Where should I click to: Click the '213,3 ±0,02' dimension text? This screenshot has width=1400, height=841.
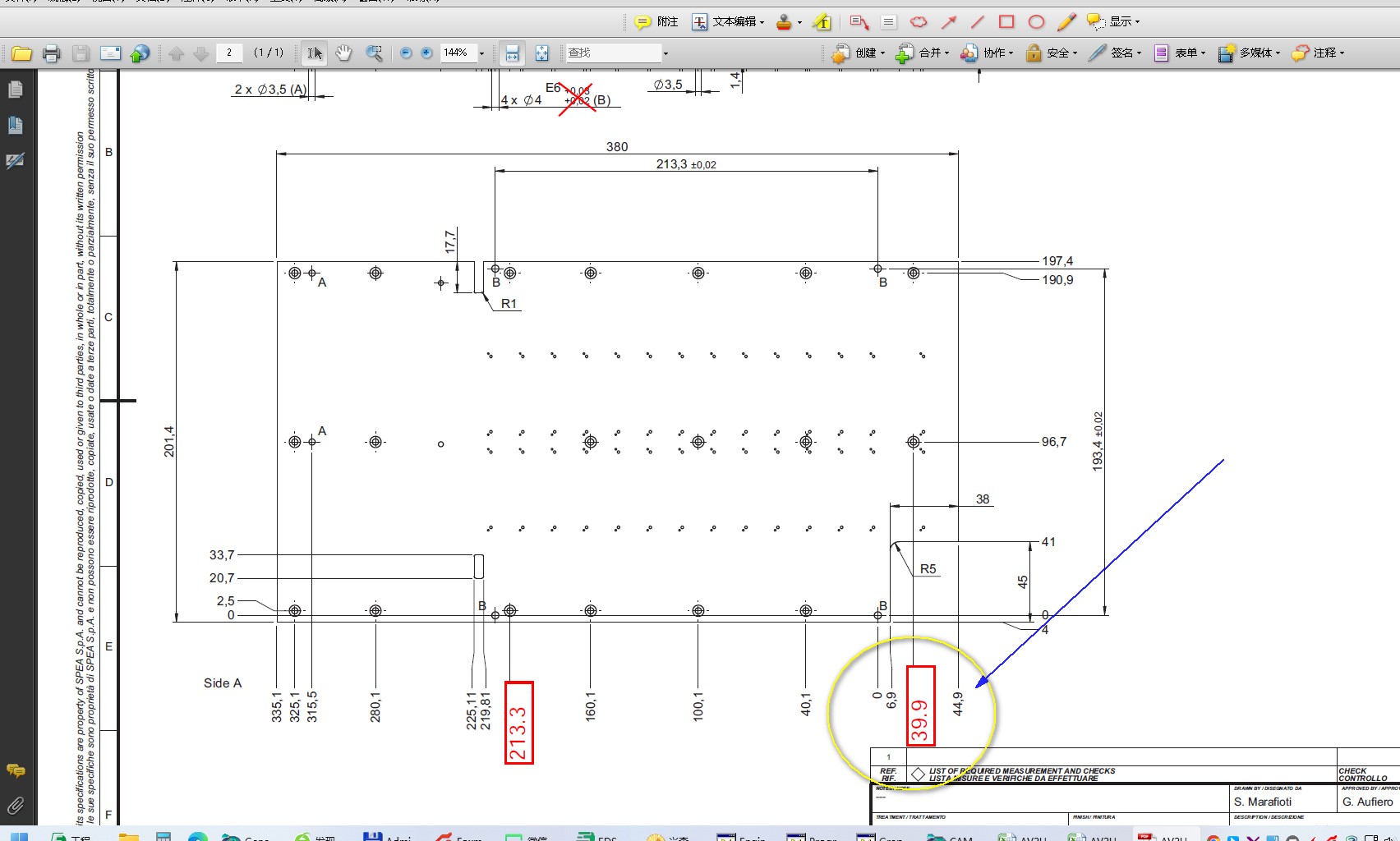pyautogui.click(x=686, y=164)
